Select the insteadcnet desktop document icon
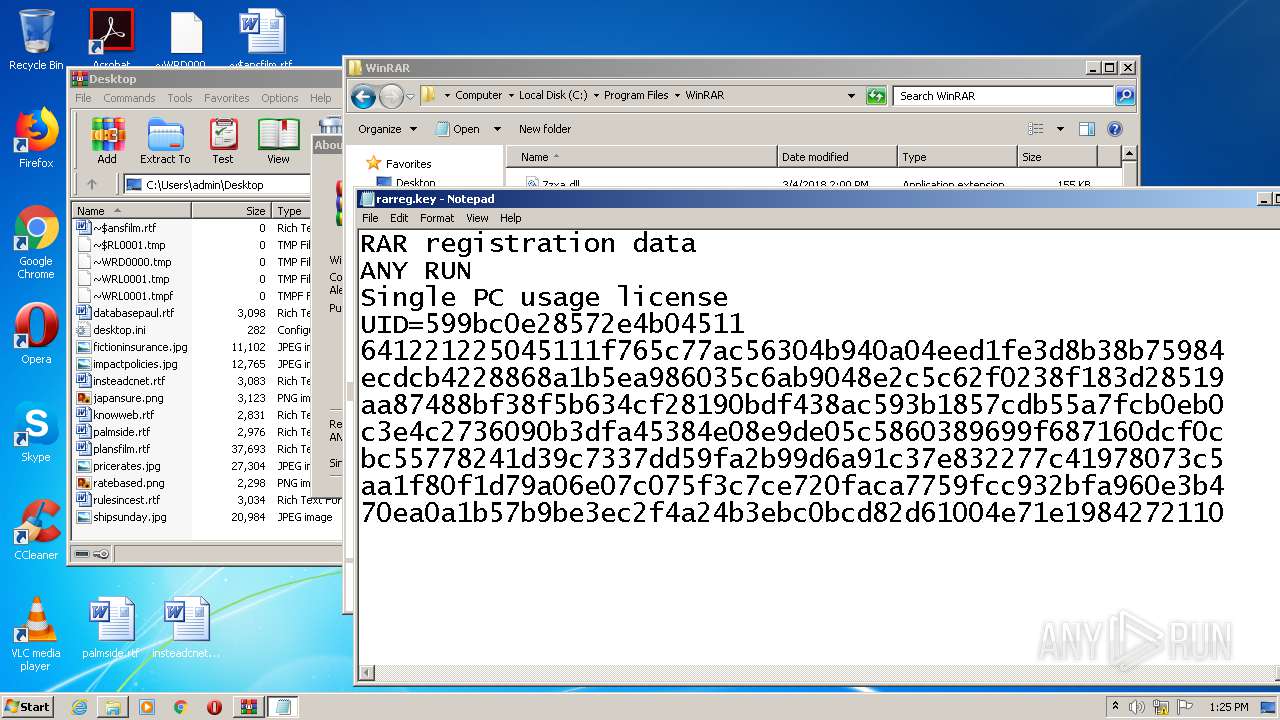Viewport: 1280px width, 720px height. [186, 628]
